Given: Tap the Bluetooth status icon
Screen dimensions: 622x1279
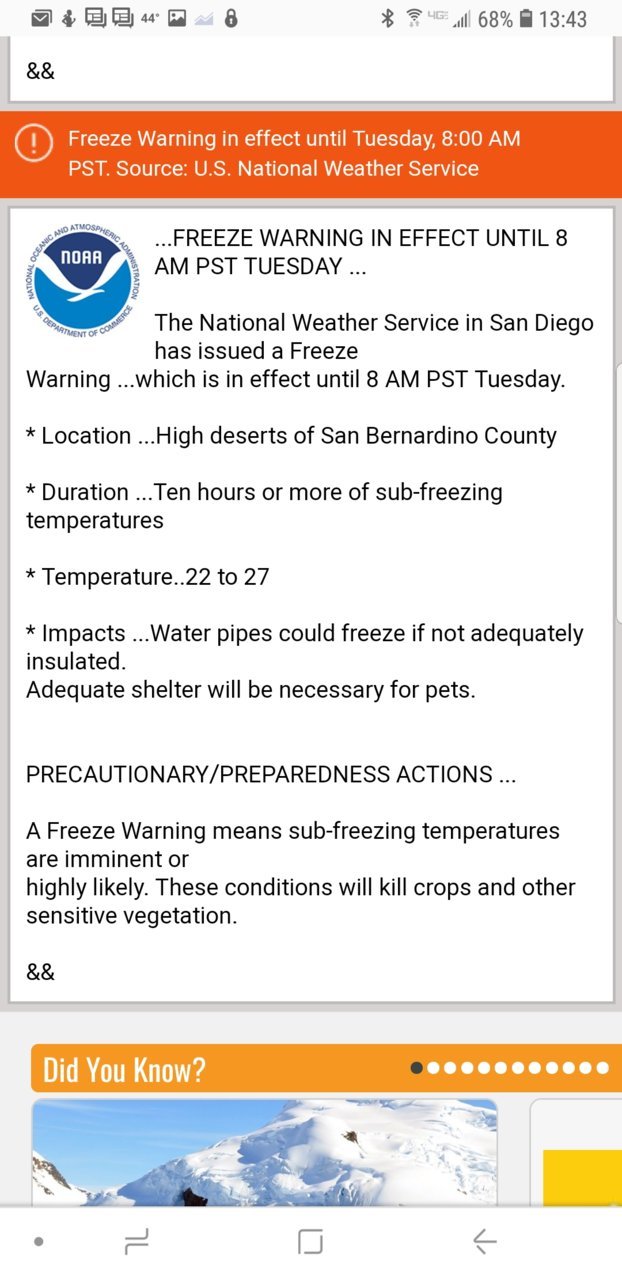Looking at the screenshot, I should [388, 18].
